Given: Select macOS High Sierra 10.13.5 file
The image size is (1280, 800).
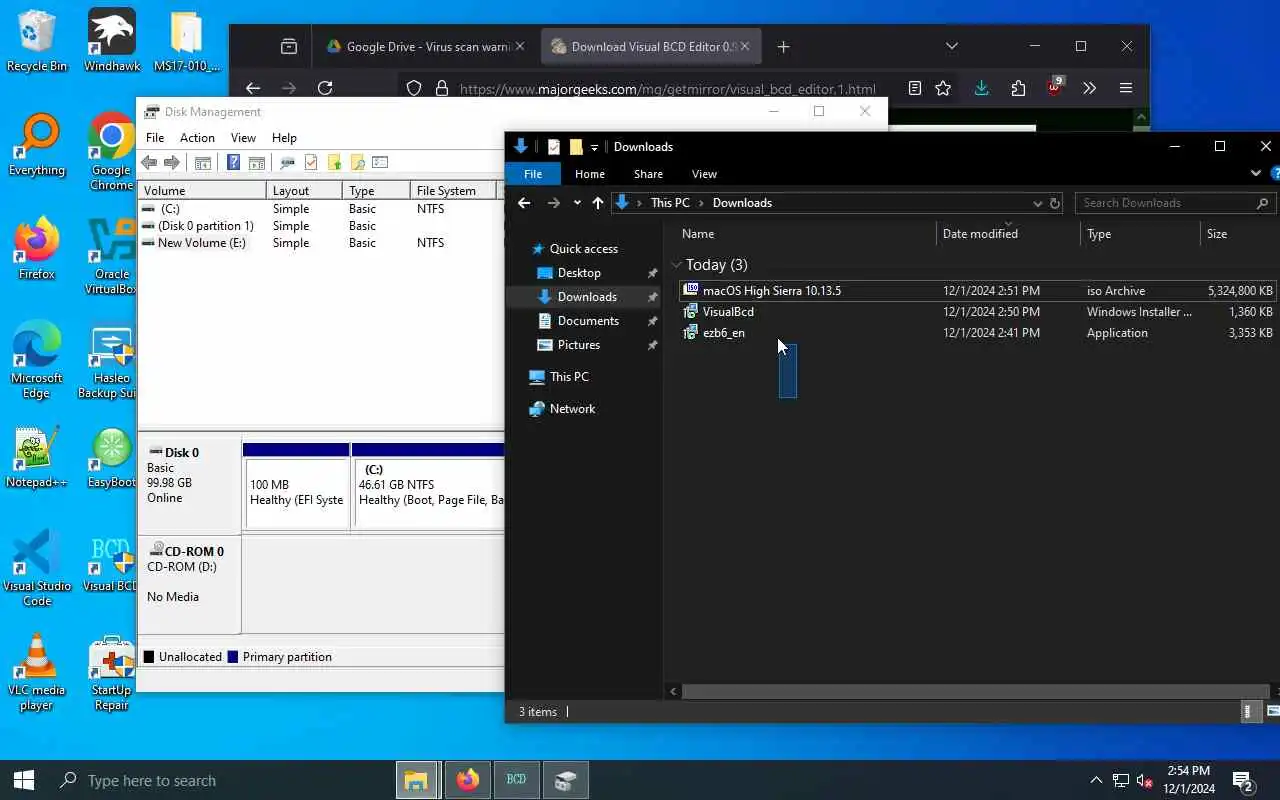Looking at the screenshot, I should click(978, 291).
